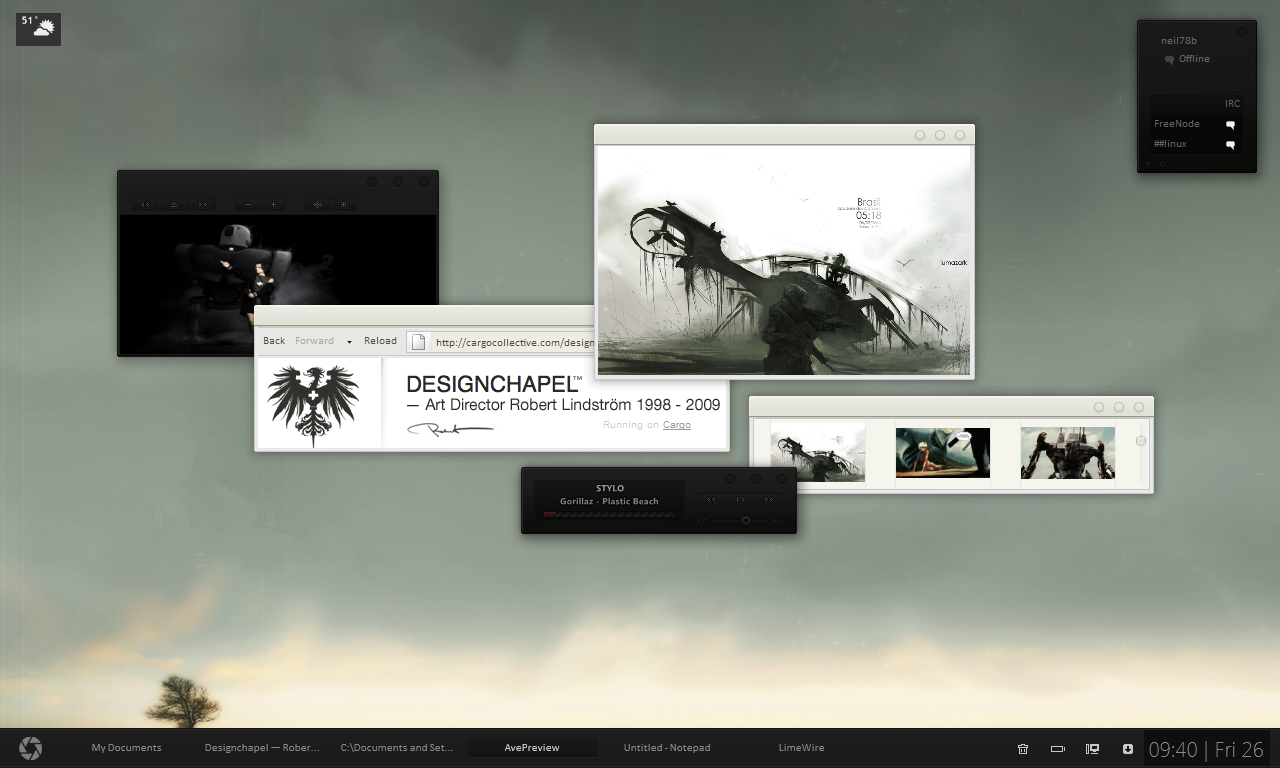The height and width of the screenshot is (768, 1280).
Task: Click Forward in the browser
Action: tap(314, 341)
